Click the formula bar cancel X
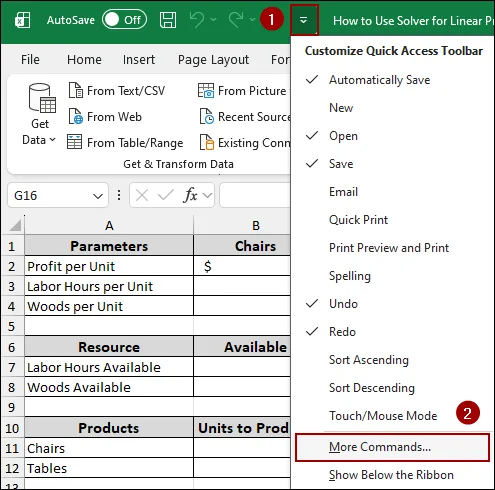Screen dimensions: 495x490 [142, 195]
